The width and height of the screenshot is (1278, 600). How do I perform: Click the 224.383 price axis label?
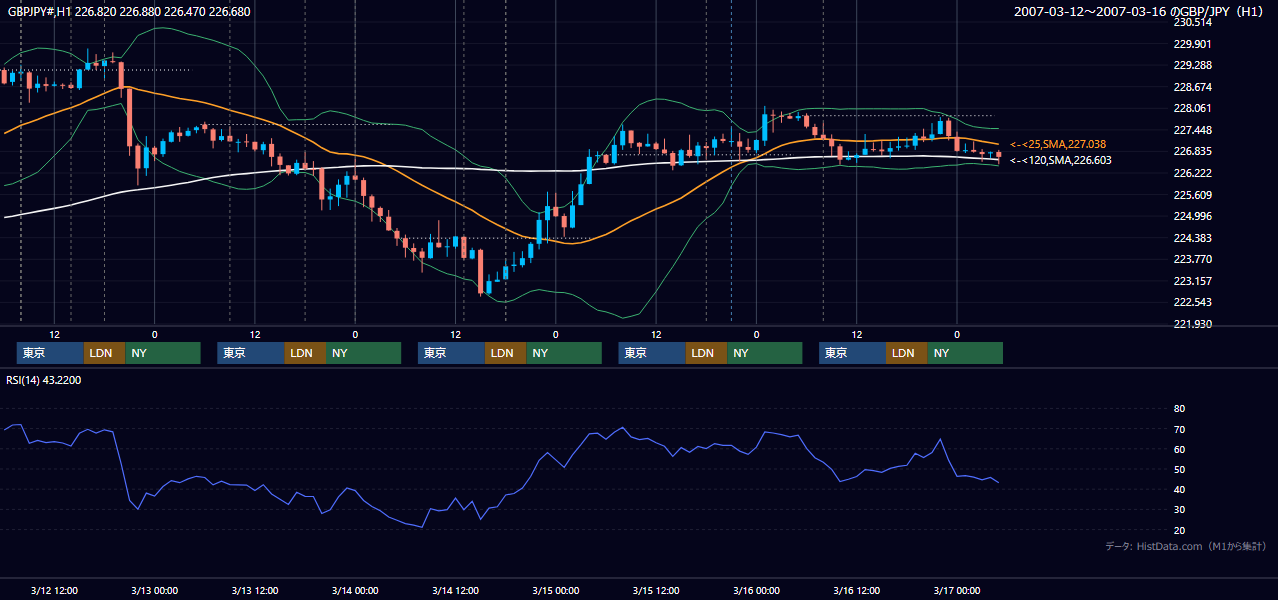click(1192, 238)
